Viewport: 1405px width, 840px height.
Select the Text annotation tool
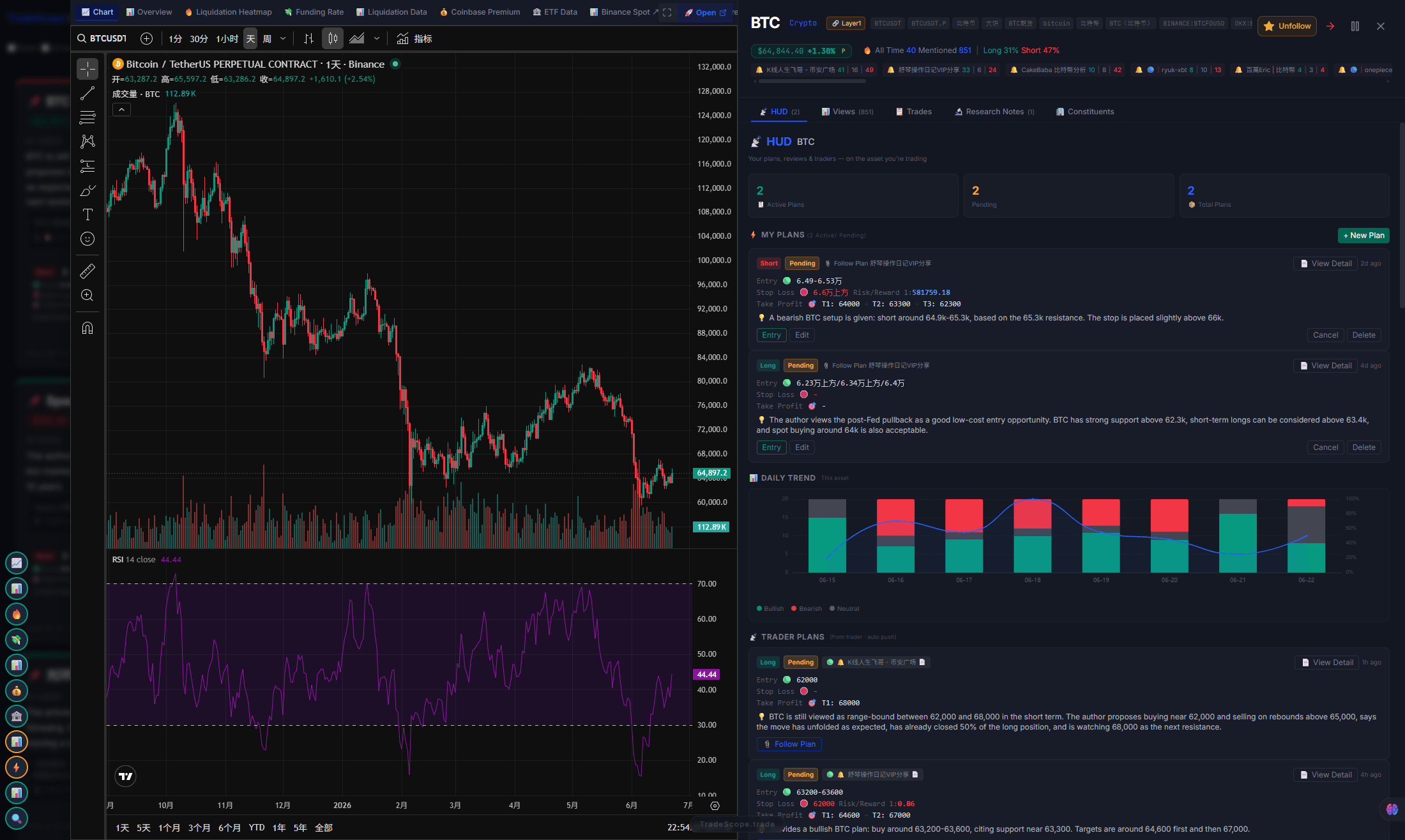point(87,214)
